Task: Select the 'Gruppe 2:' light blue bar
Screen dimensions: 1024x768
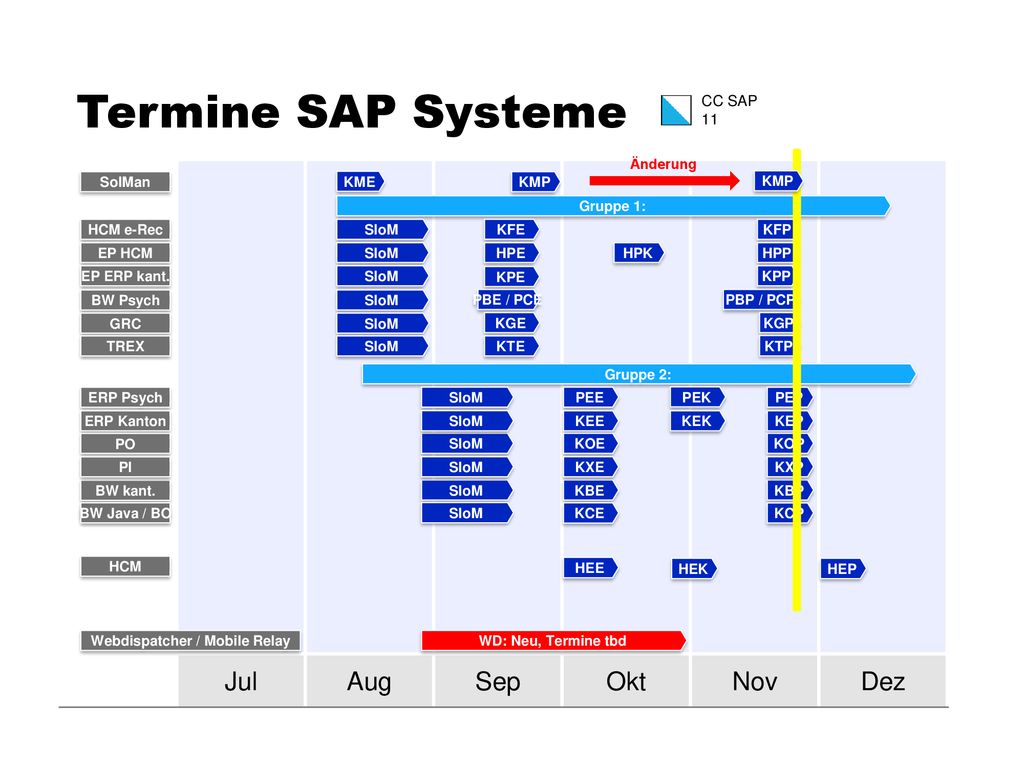Action: [638, 375]
